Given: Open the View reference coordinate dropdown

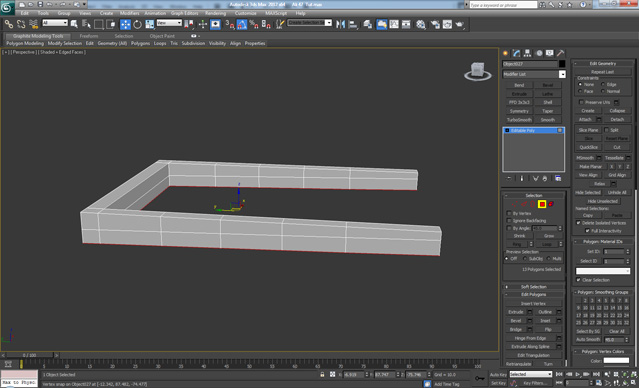Looking at the screenshot, I should point(169,23).
